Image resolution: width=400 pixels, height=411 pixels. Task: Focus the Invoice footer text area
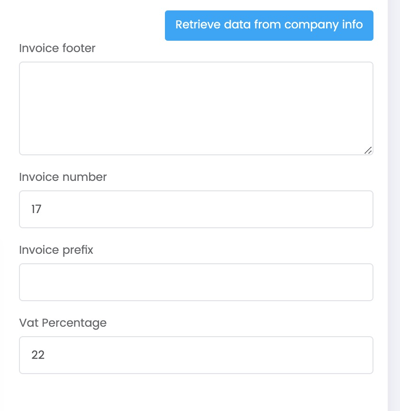pyautogui.click(x=196, y=108)
